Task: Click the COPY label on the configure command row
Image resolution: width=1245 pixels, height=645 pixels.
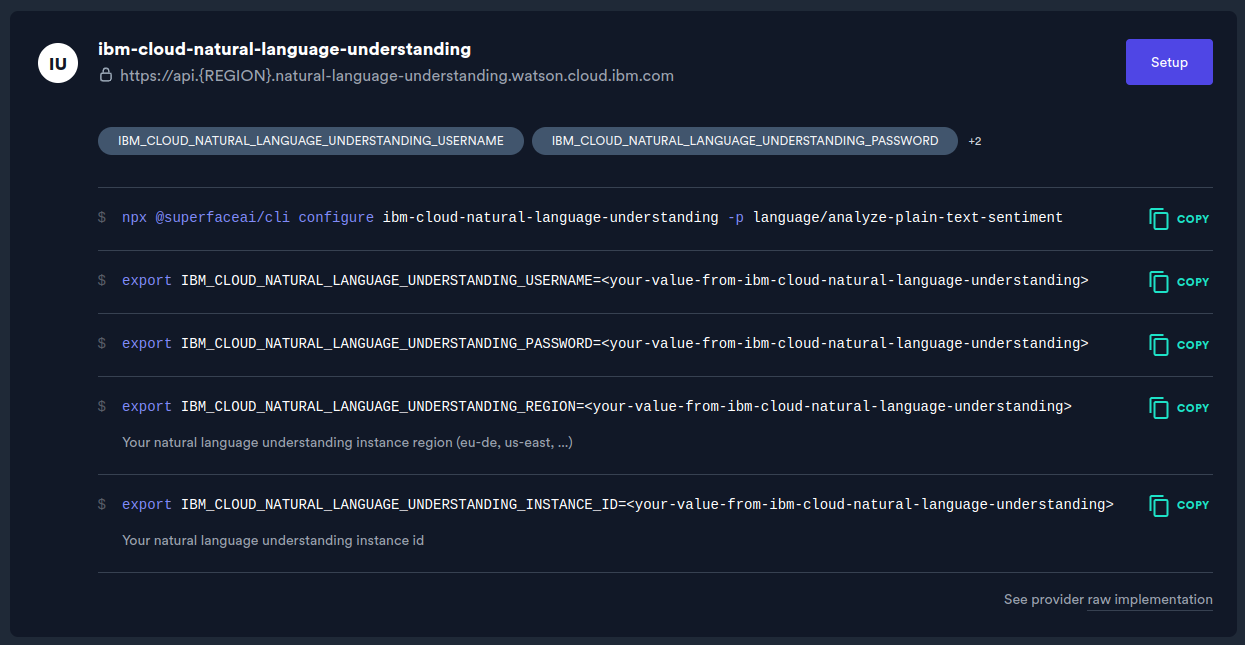Action: 1191,219
